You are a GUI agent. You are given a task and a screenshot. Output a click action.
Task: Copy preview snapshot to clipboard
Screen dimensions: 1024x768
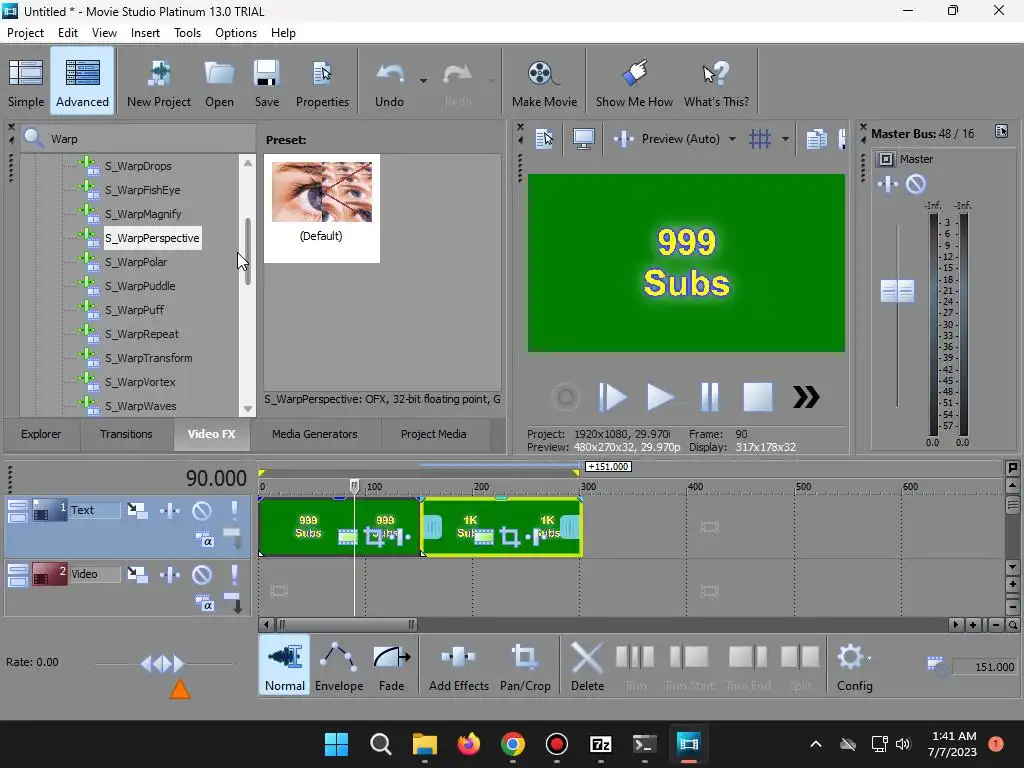(816, 138)
